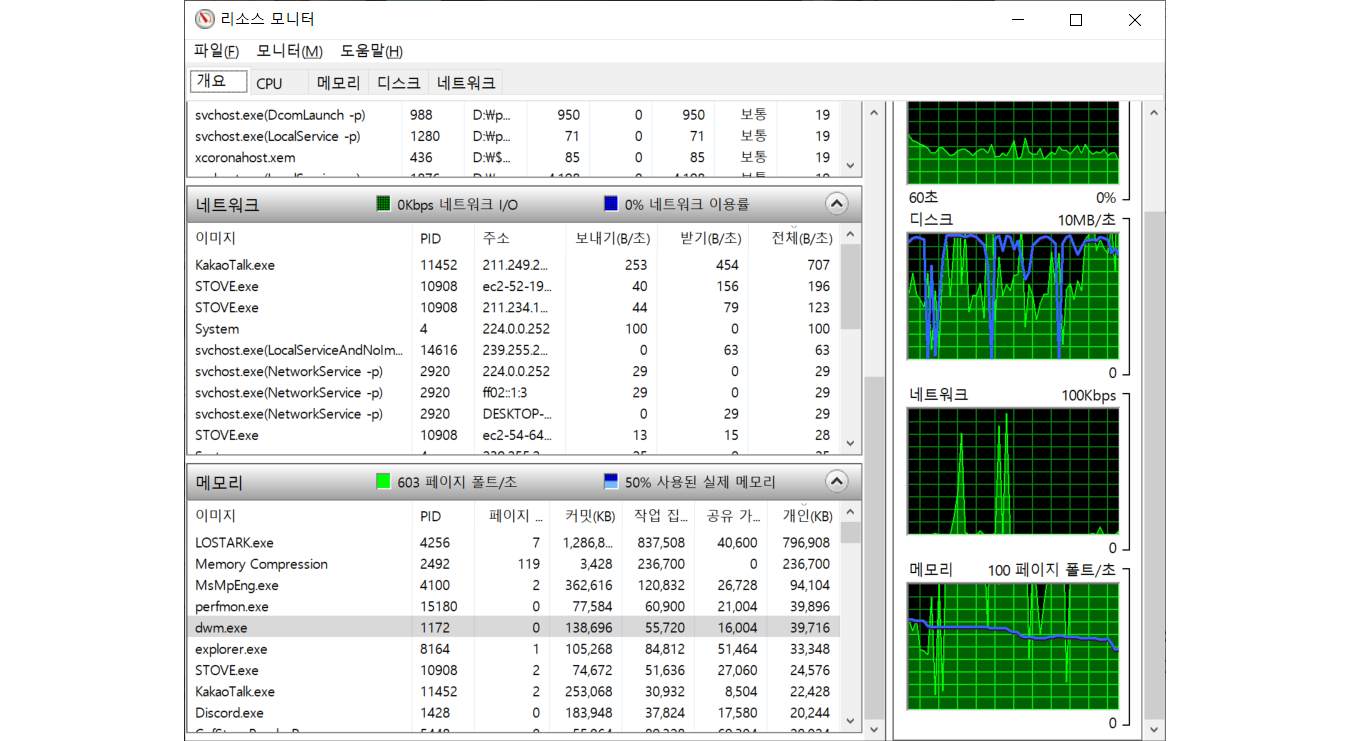The image size is (1350, 741).
Task: Sort memory list by its PID header
Action: 443,516
